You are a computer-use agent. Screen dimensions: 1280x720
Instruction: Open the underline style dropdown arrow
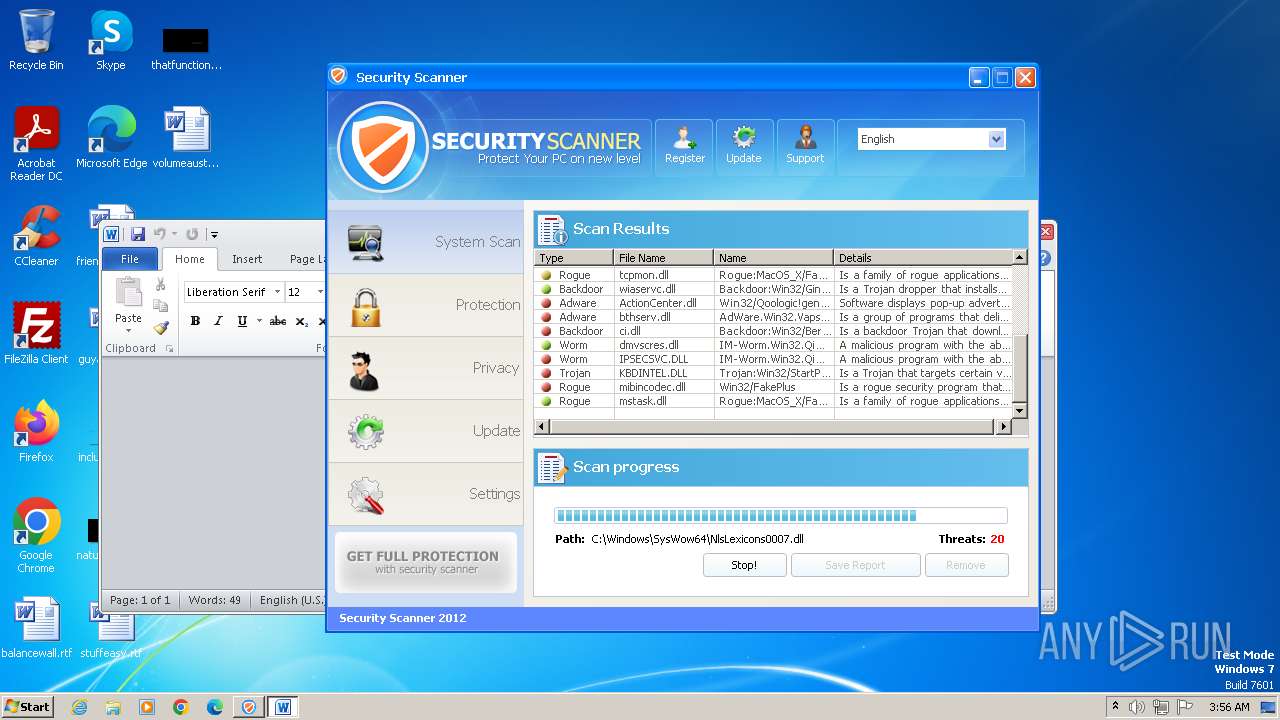click(258, 321)
